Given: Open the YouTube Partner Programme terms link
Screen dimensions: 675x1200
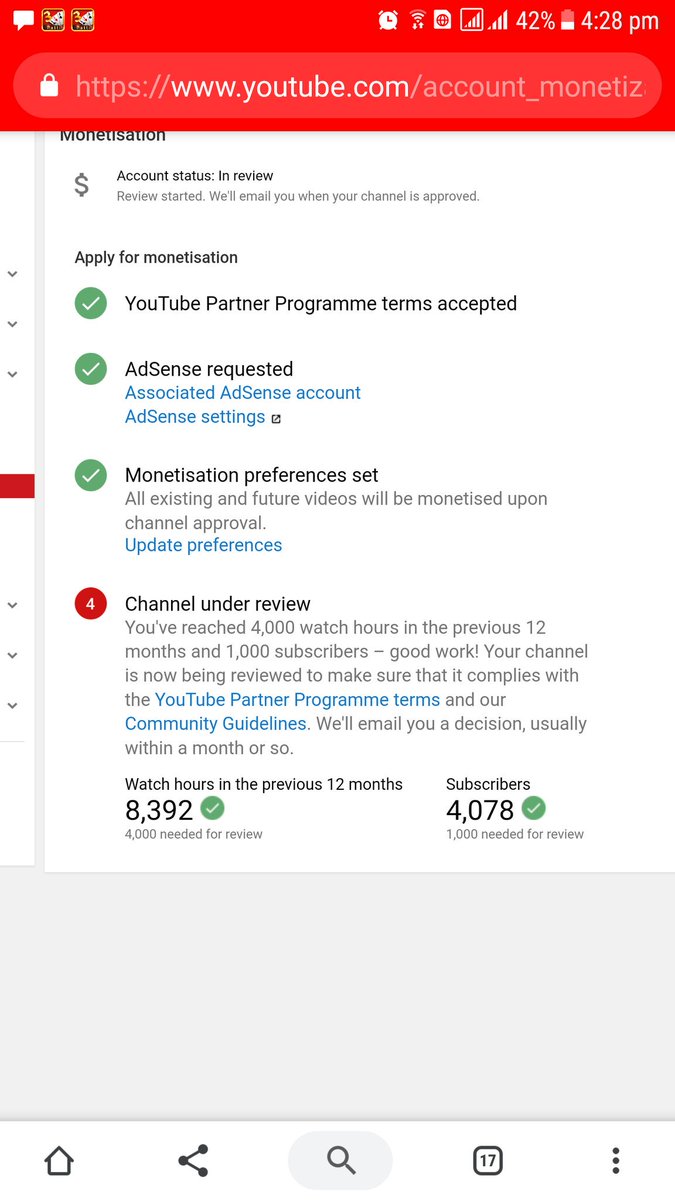Looking at the screenshot, I should tap(297, 700).
